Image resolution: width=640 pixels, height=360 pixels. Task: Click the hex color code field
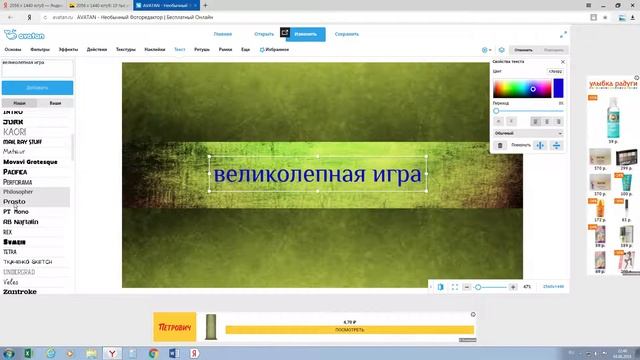(x=555, y=71)
